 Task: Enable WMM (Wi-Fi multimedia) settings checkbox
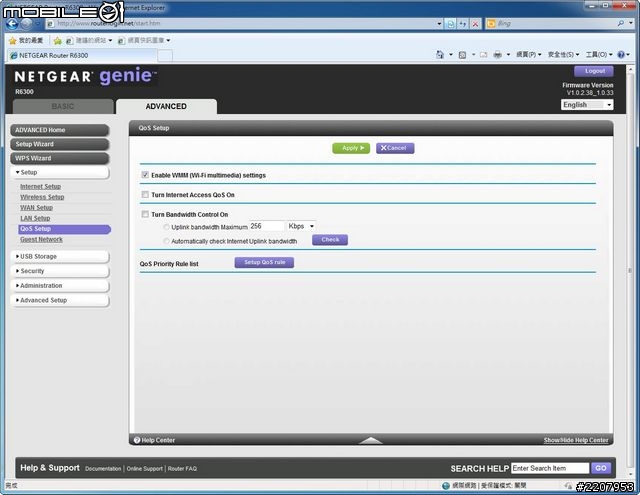click(x=145, y=175)
